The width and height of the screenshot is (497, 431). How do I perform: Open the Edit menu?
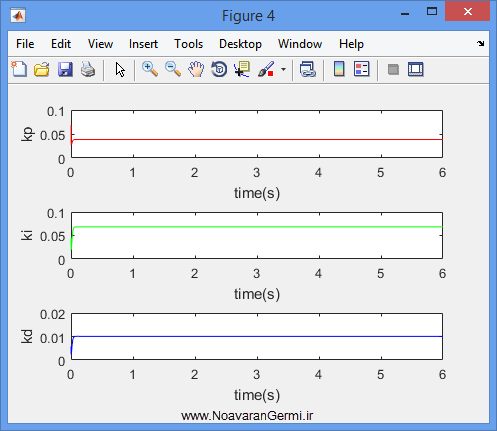click(x=61, y=44)
